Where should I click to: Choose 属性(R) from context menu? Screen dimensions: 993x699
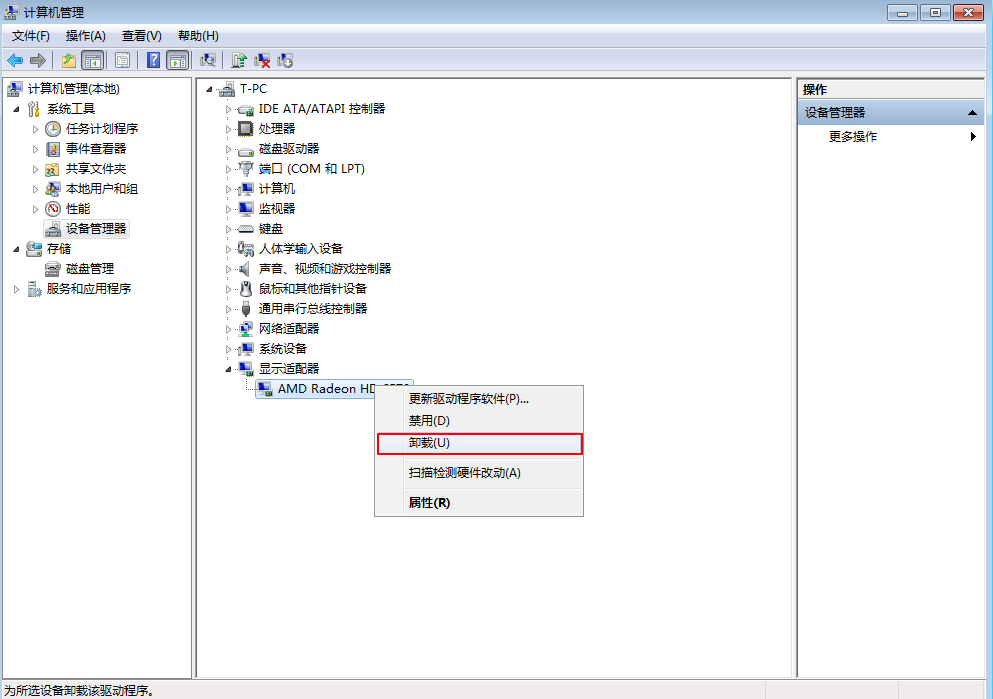coord(479,503)
